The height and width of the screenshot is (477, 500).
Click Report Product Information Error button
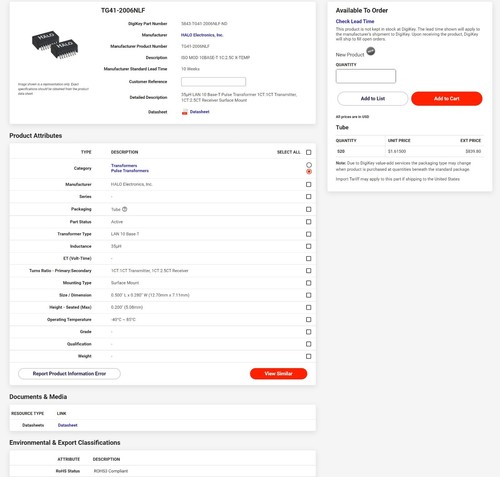(x=69, y=374)
